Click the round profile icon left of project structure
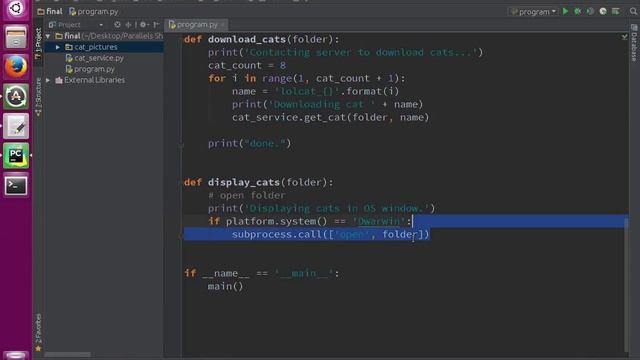Viewport: 640px width, 360px height. coord(603,11)
